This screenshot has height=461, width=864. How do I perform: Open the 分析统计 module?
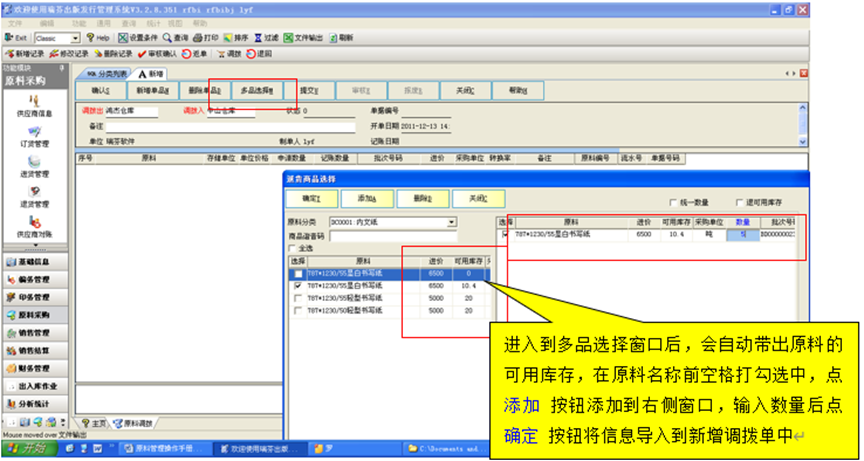point(35,404)
